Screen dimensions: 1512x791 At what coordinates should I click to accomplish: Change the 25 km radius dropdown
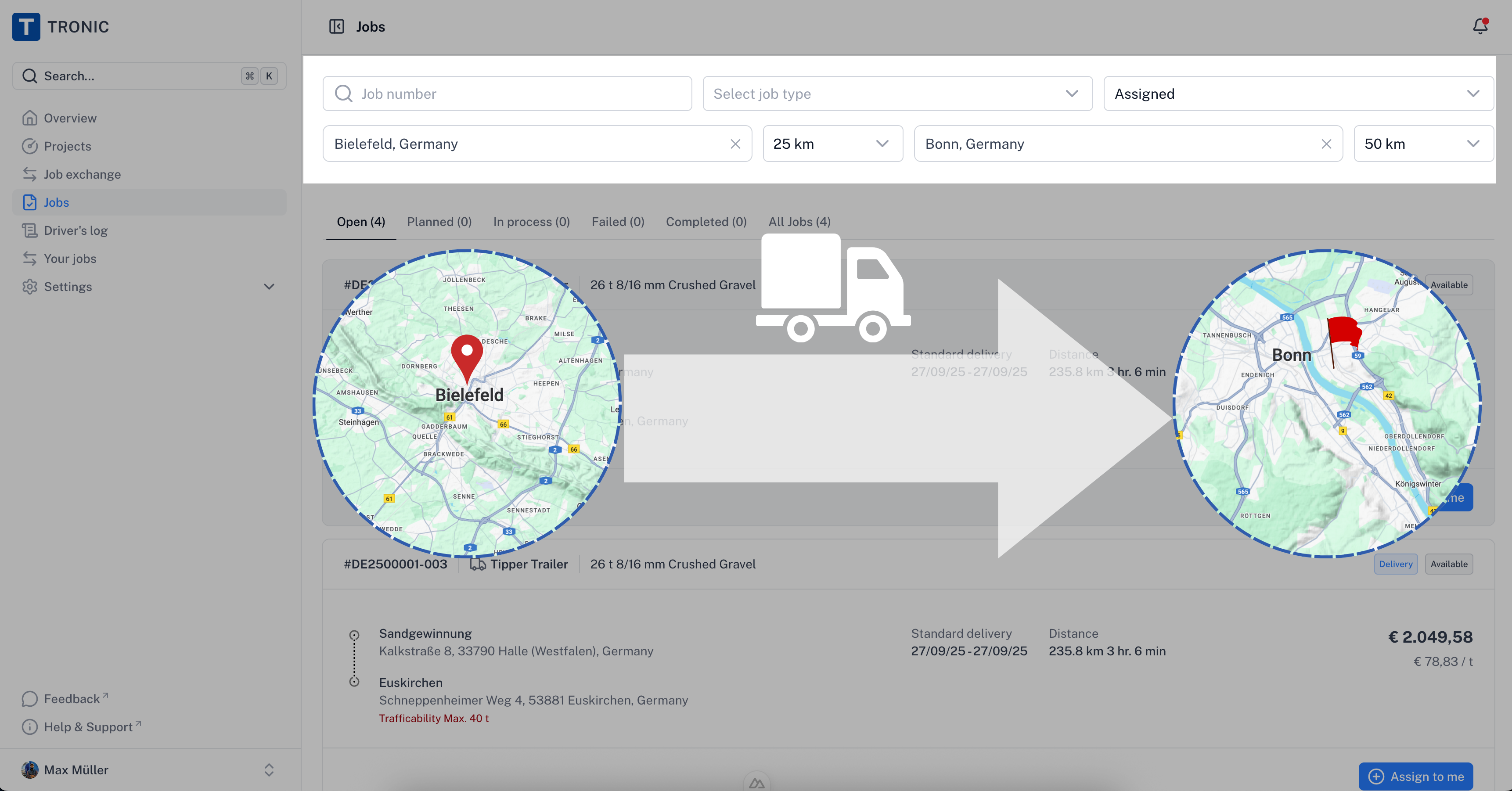(x=832, y=144)
